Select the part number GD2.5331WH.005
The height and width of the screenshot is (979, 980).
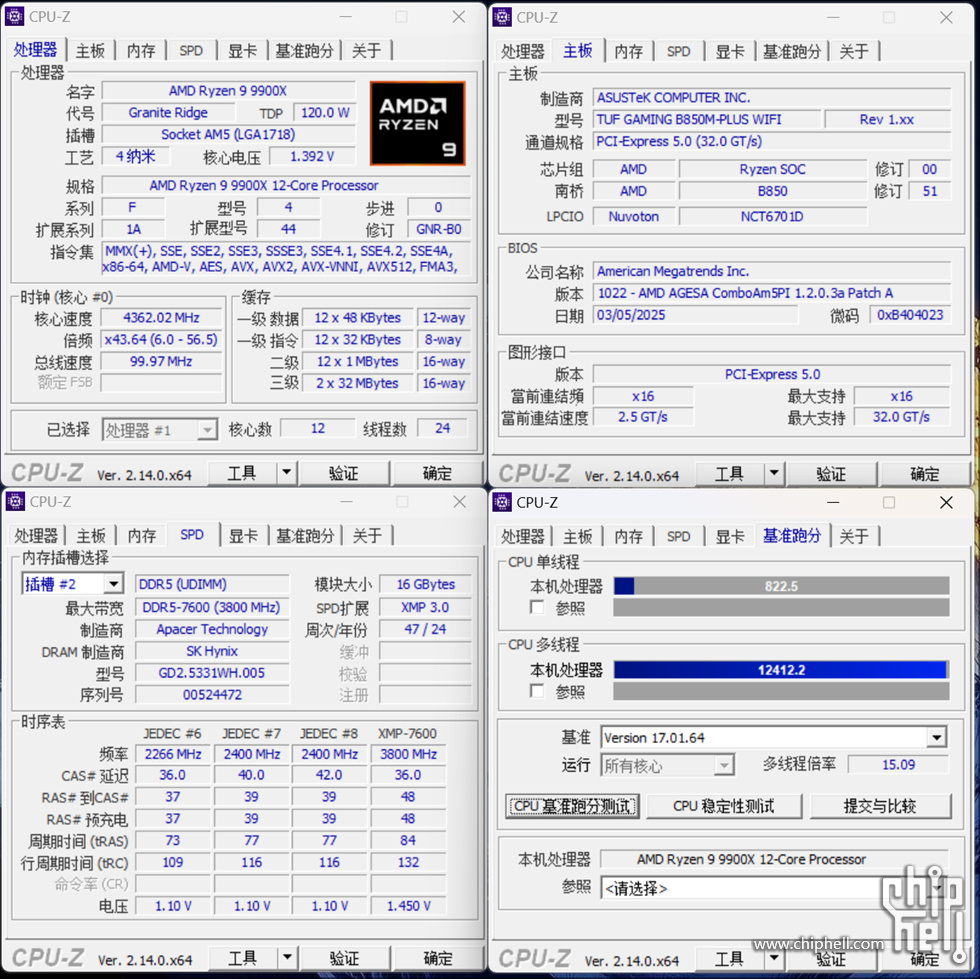pos(212,673)
